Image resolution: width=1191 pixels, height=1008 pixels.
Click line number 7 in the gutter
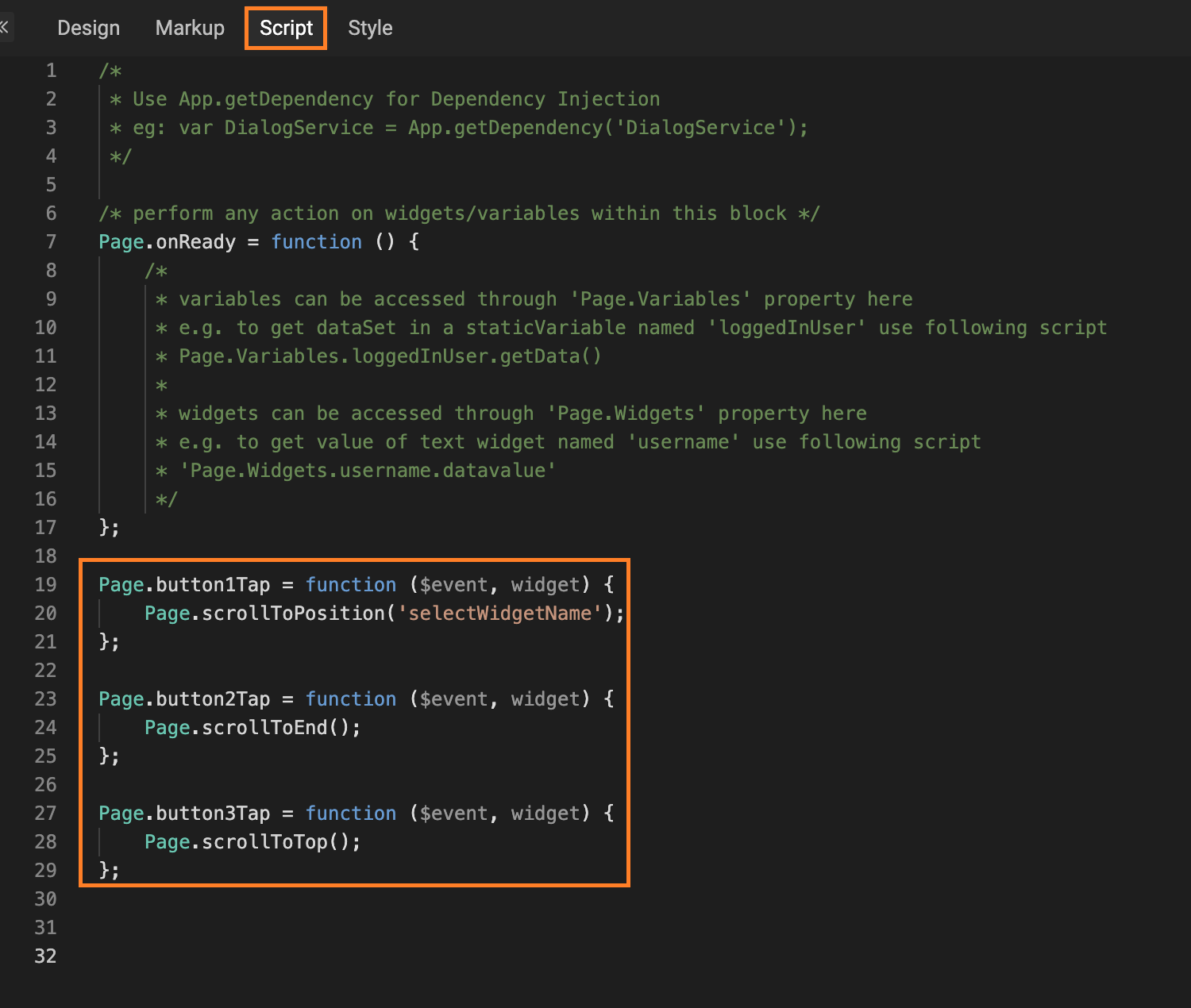[51, 241]
